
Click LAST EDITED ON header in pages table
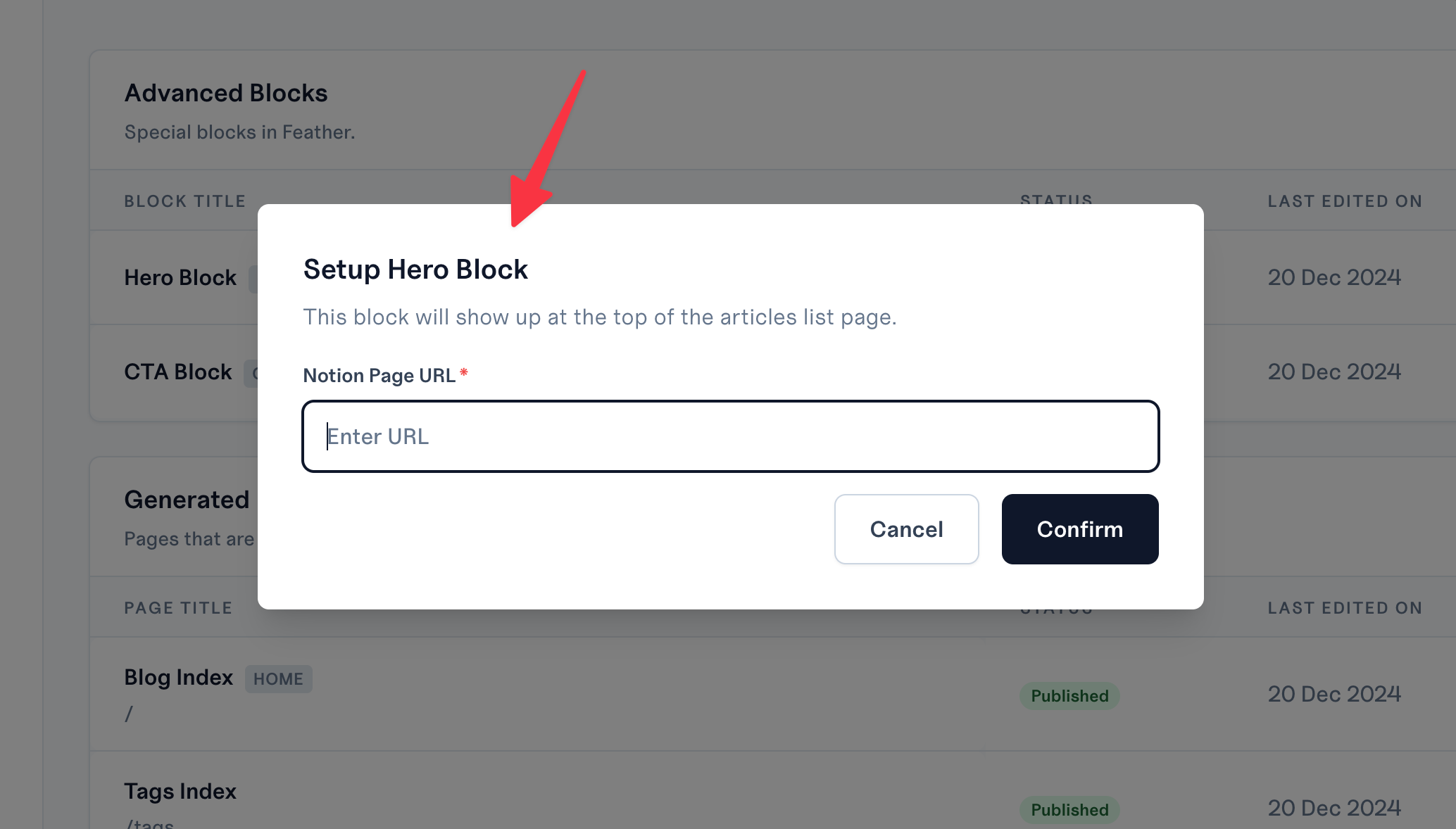coord(1345,608)
